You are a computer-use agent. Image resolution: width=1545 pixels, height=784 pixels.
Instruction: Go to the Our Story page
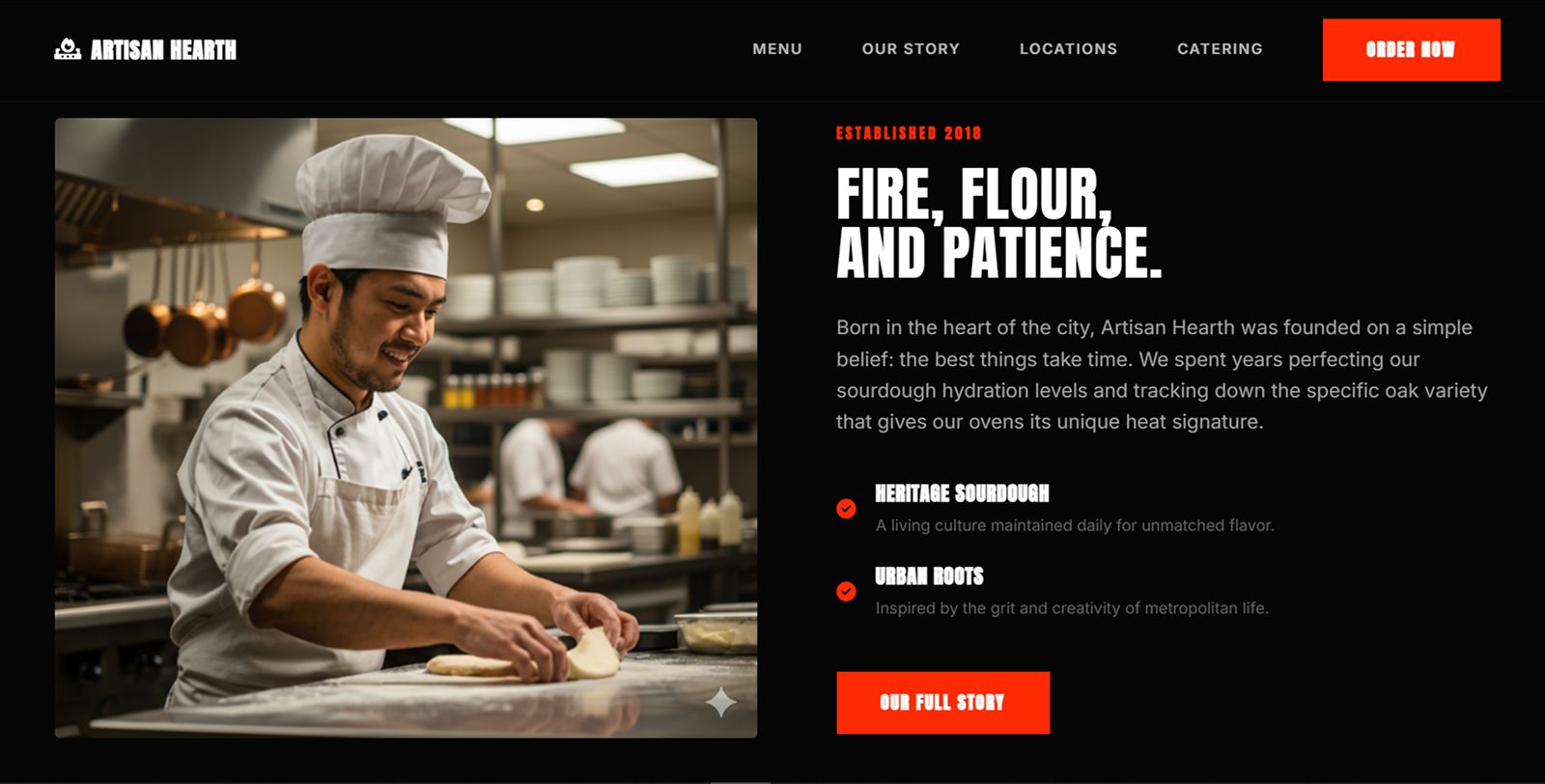(x=911, y=49)
